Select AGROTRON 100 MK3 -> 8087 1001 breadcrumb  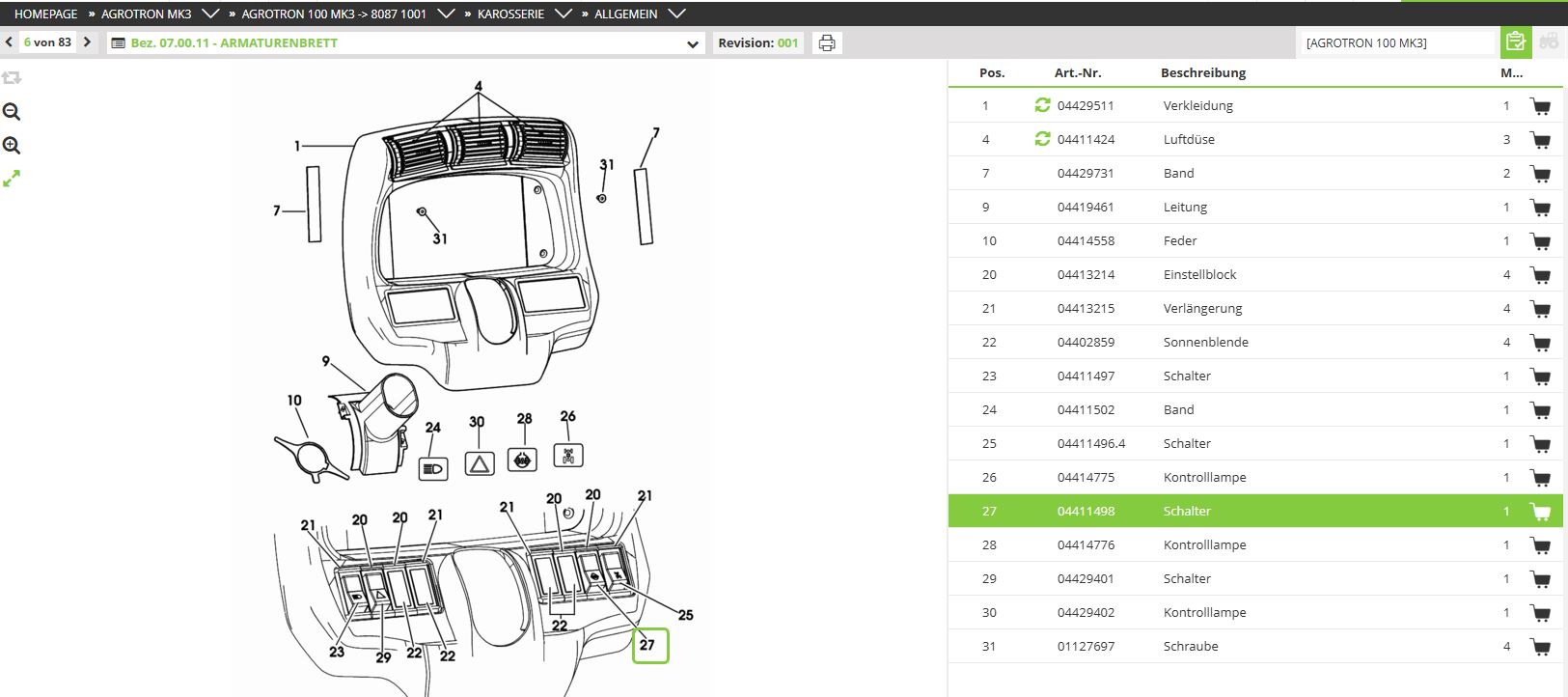click(333, 14)
